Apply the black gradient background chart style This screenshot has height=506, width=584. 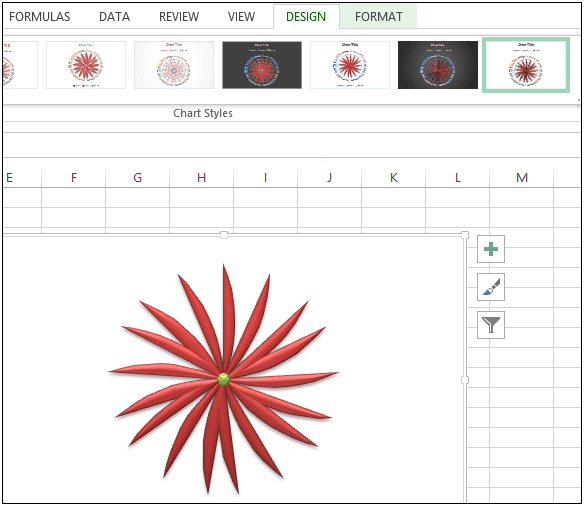438,65
